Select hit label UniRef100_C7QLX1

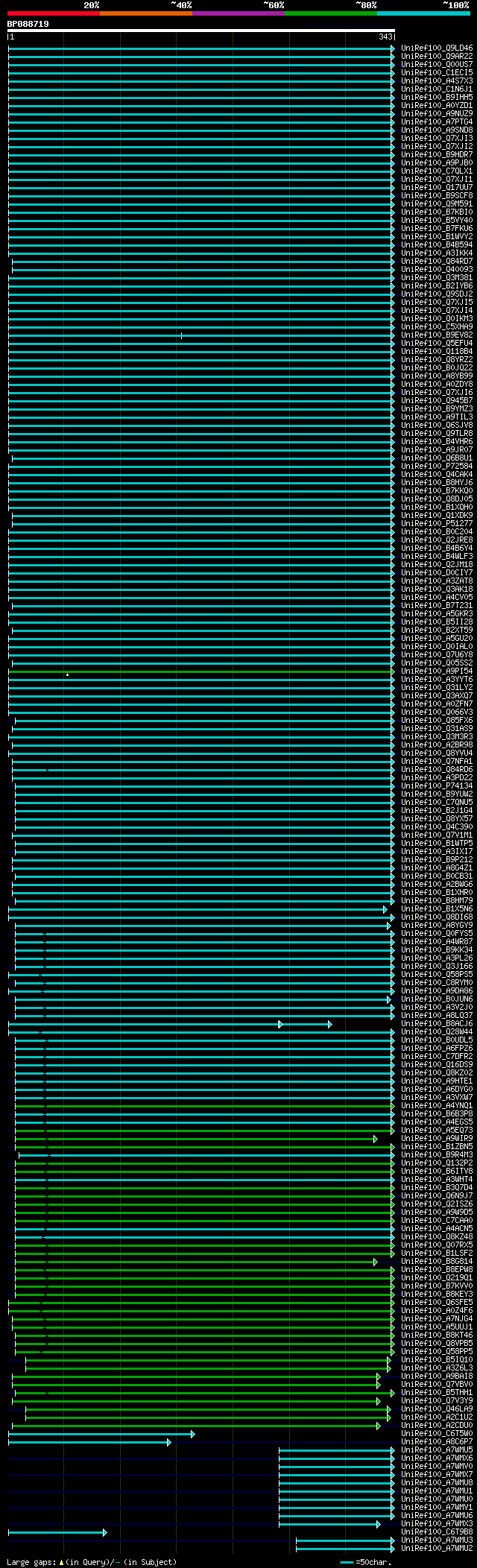click(x=437, y=171)
